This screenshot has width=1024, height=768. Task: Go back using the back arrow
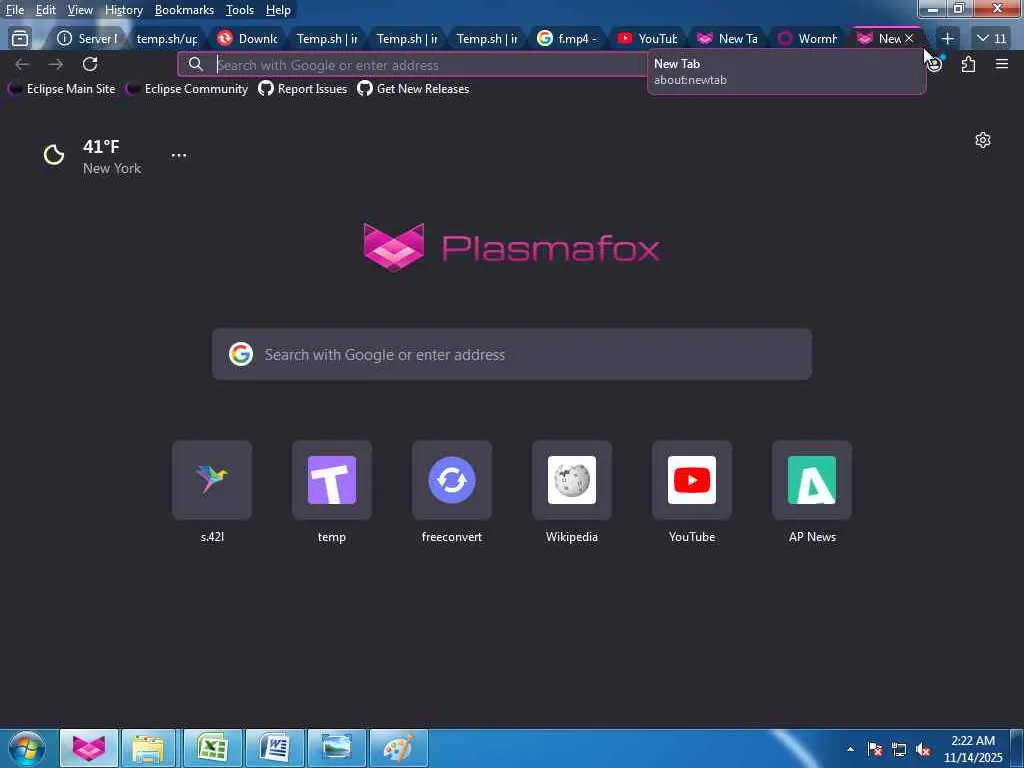[22, 64]
